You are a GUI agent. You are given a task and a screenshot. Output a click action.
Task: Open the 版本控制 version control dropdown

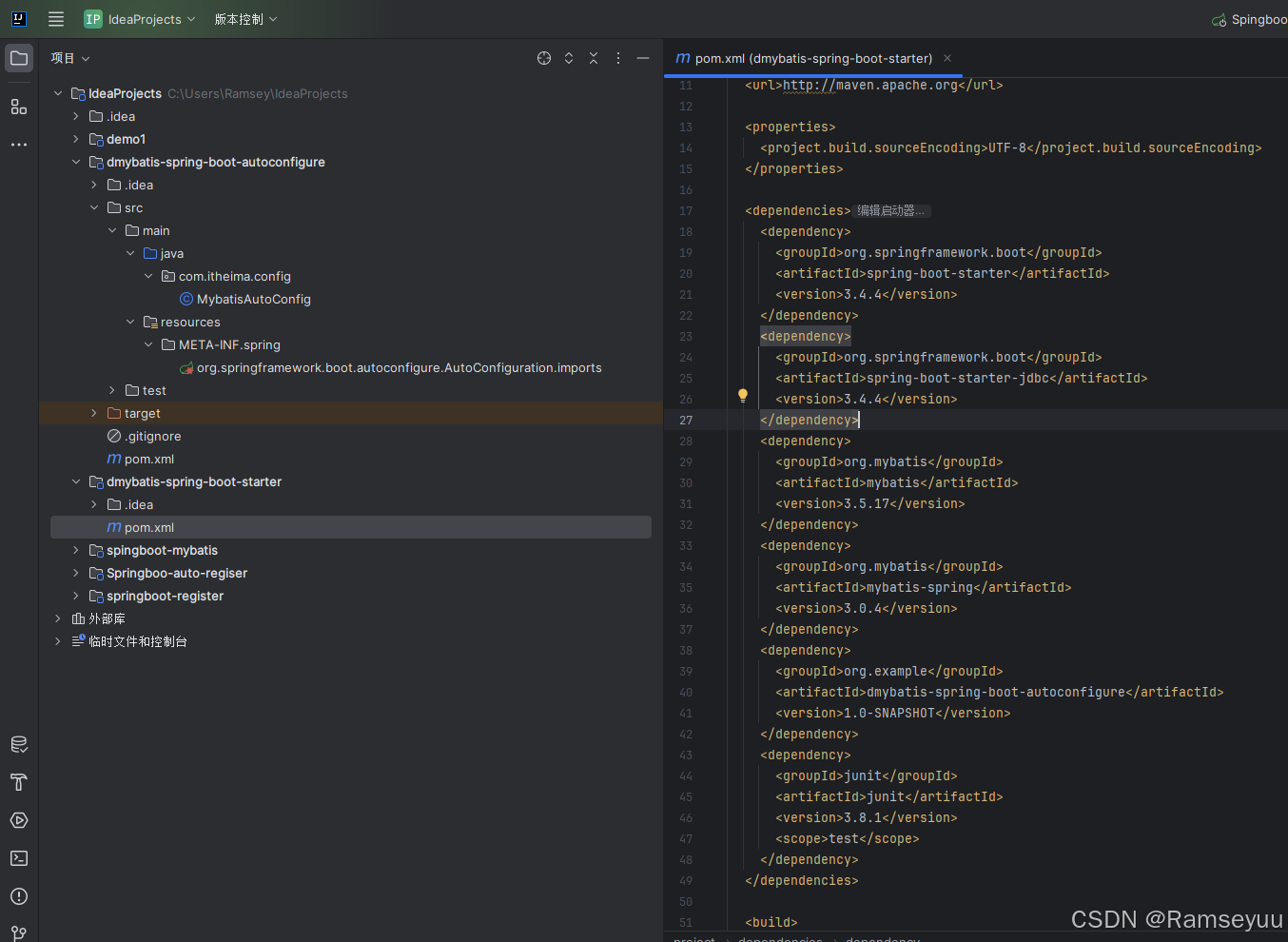point(246,19)
